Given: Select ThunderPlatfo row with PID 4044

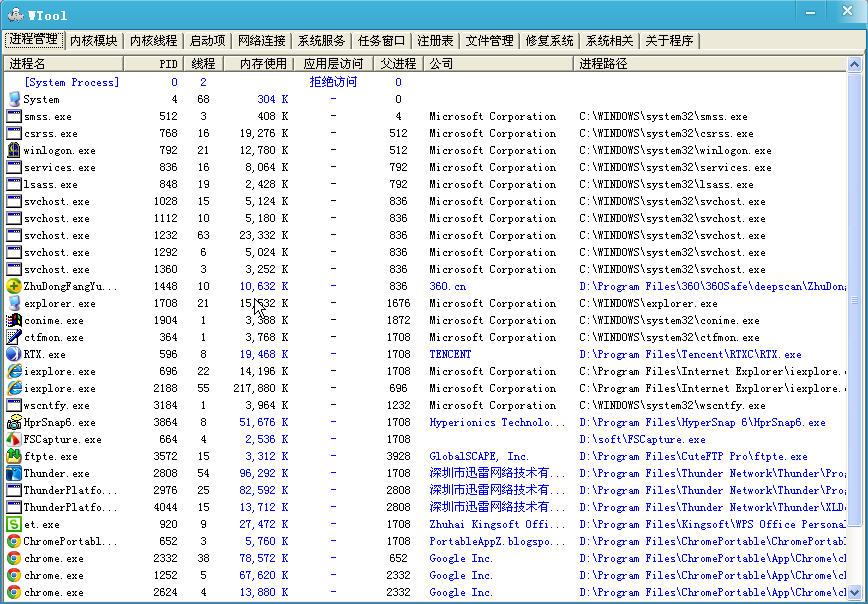Looking at the screenshot, I should tap(425, 508).
